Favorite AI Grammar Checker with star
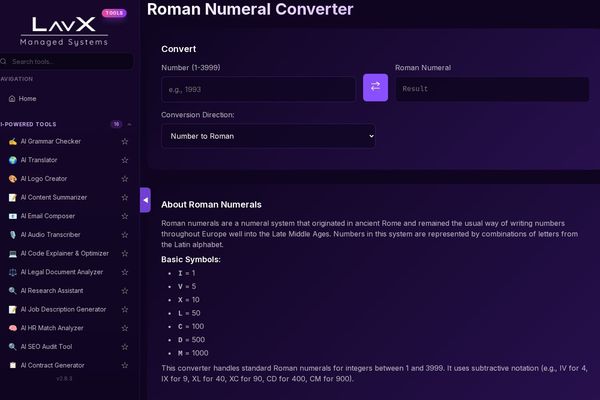600x400 pixels. (125, 141)
